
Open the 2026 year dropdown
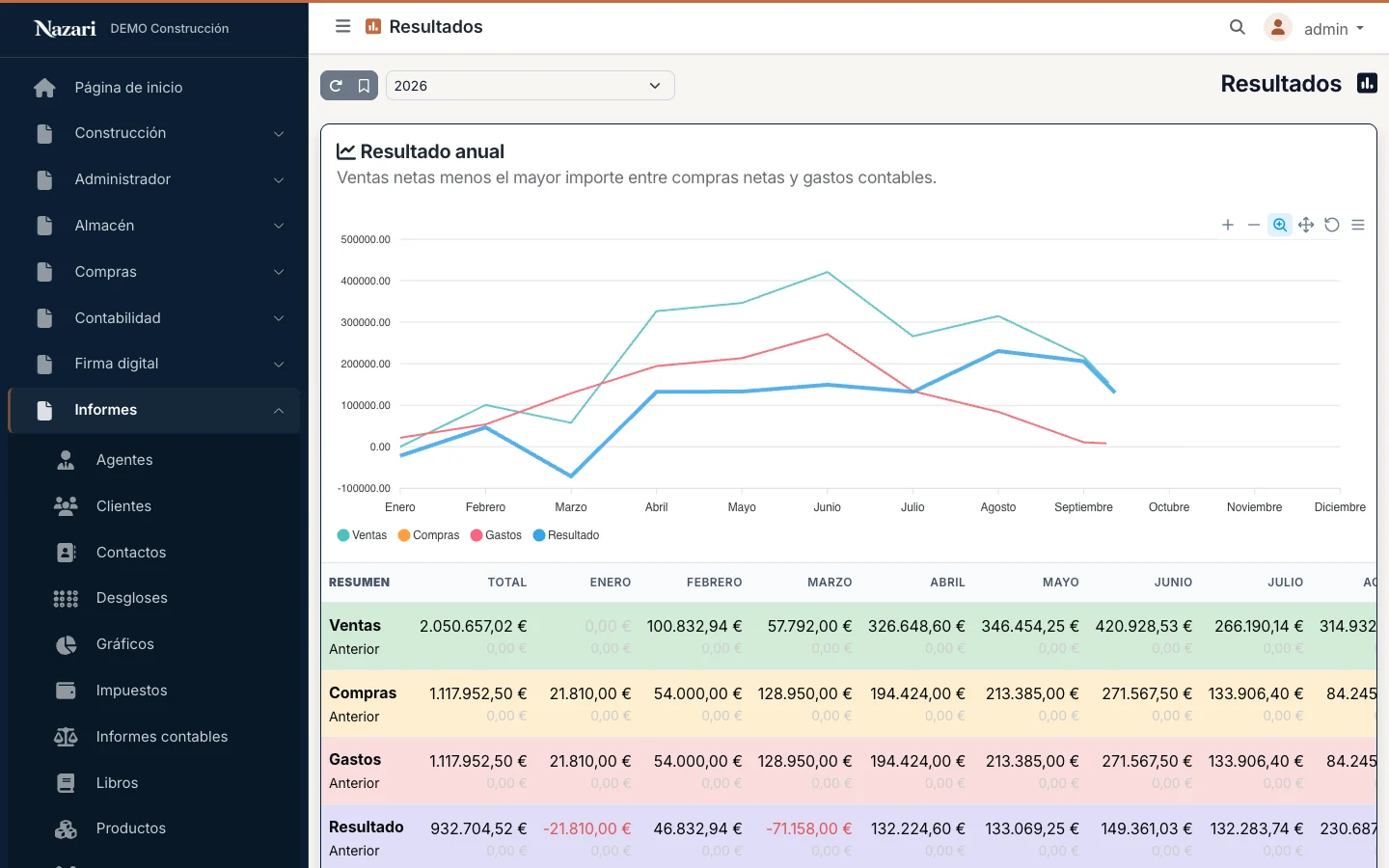tap(530, 86)
